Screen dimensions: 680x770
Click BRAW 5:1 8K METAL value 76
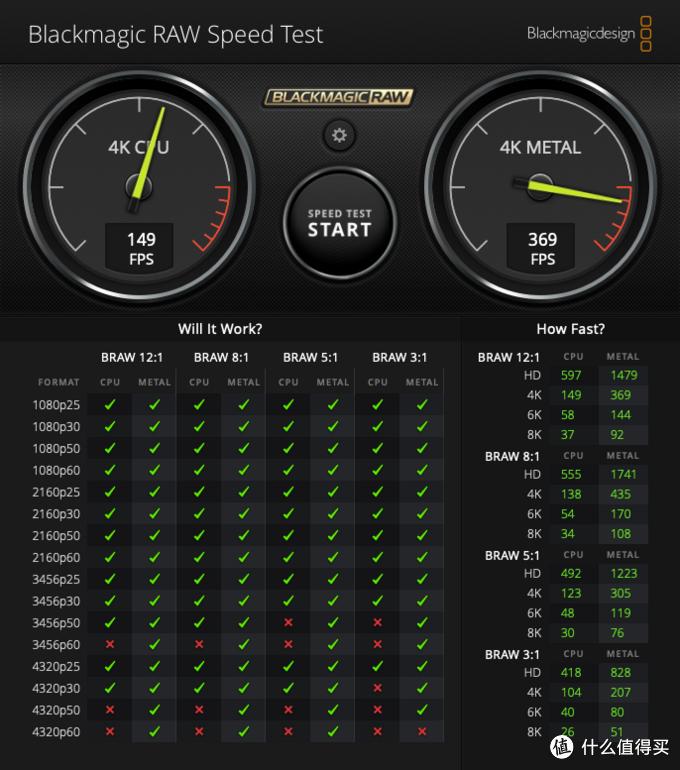click(617, 632)
